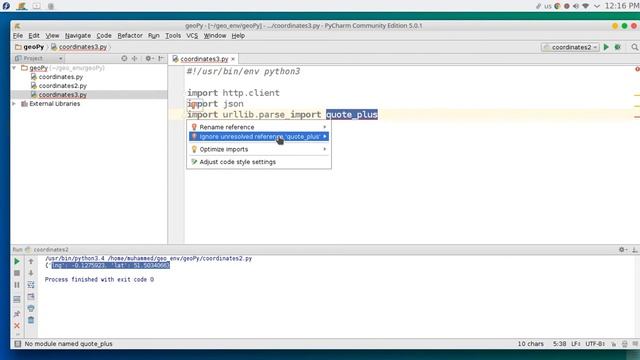Open the Project view selector dropdown
This screenshot has width=640, height=360.
pos(39,58)
